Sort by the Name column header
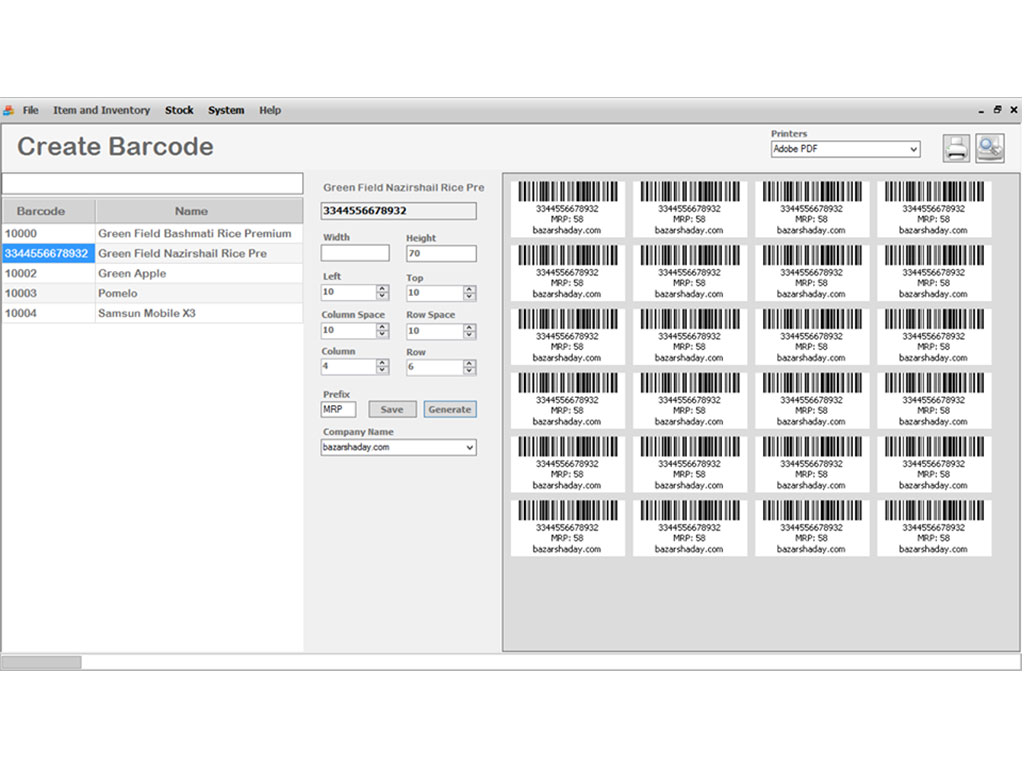The image size is (1024, 768). point(191,211)
